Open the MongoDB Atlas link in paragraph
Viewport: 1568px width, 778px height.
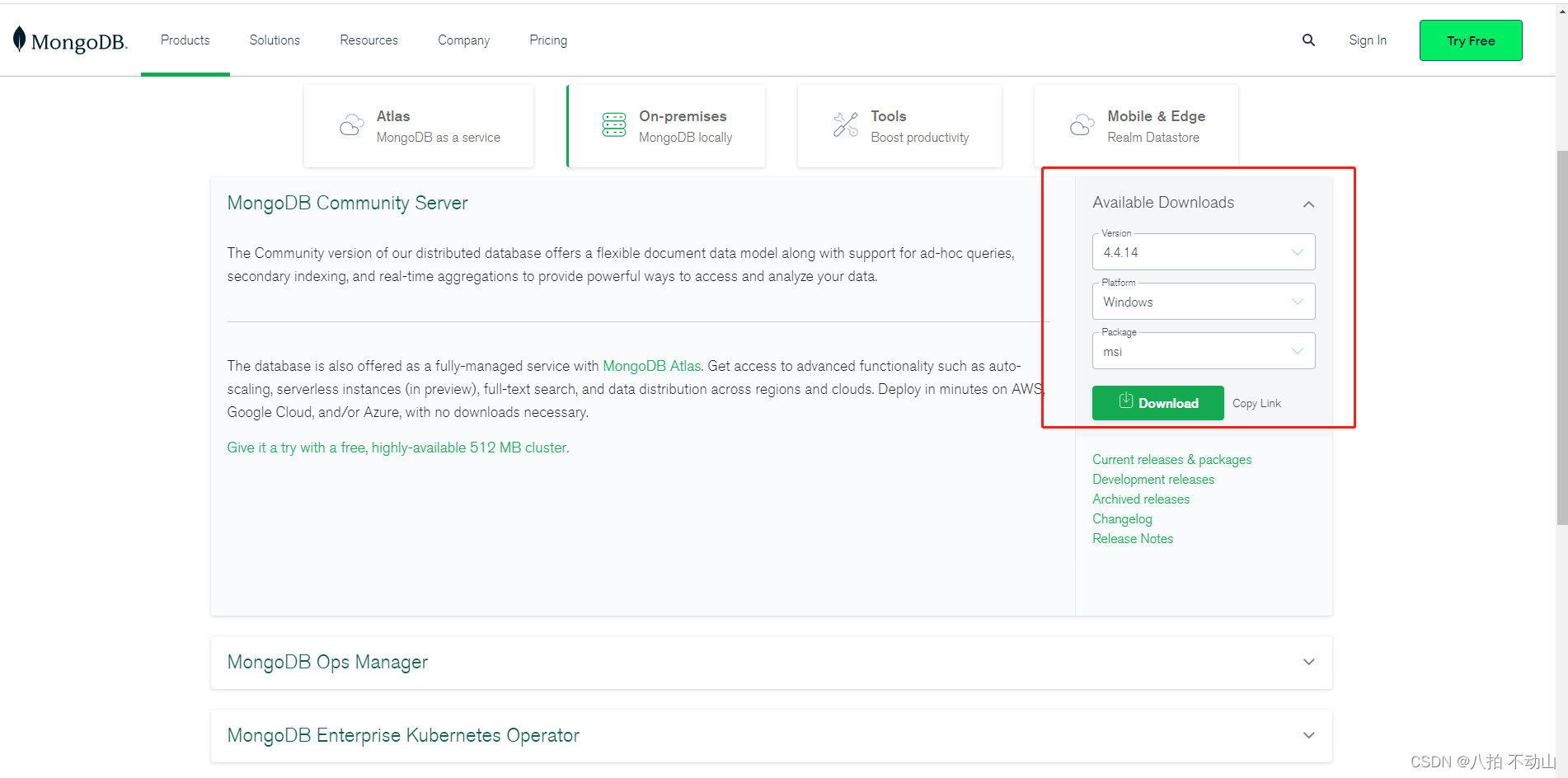point(652,366)
